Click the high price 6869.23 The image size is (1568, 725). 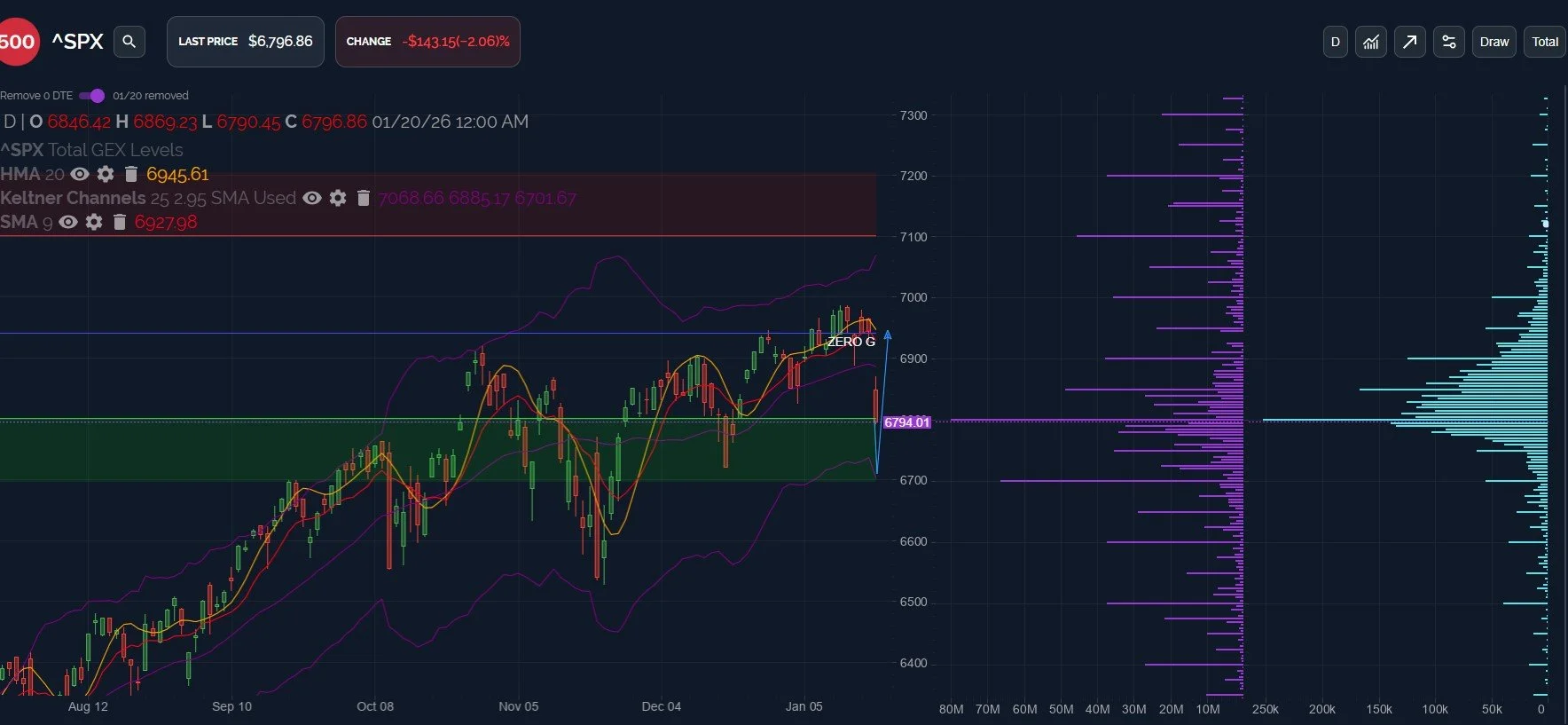click(x=165, y=122)
